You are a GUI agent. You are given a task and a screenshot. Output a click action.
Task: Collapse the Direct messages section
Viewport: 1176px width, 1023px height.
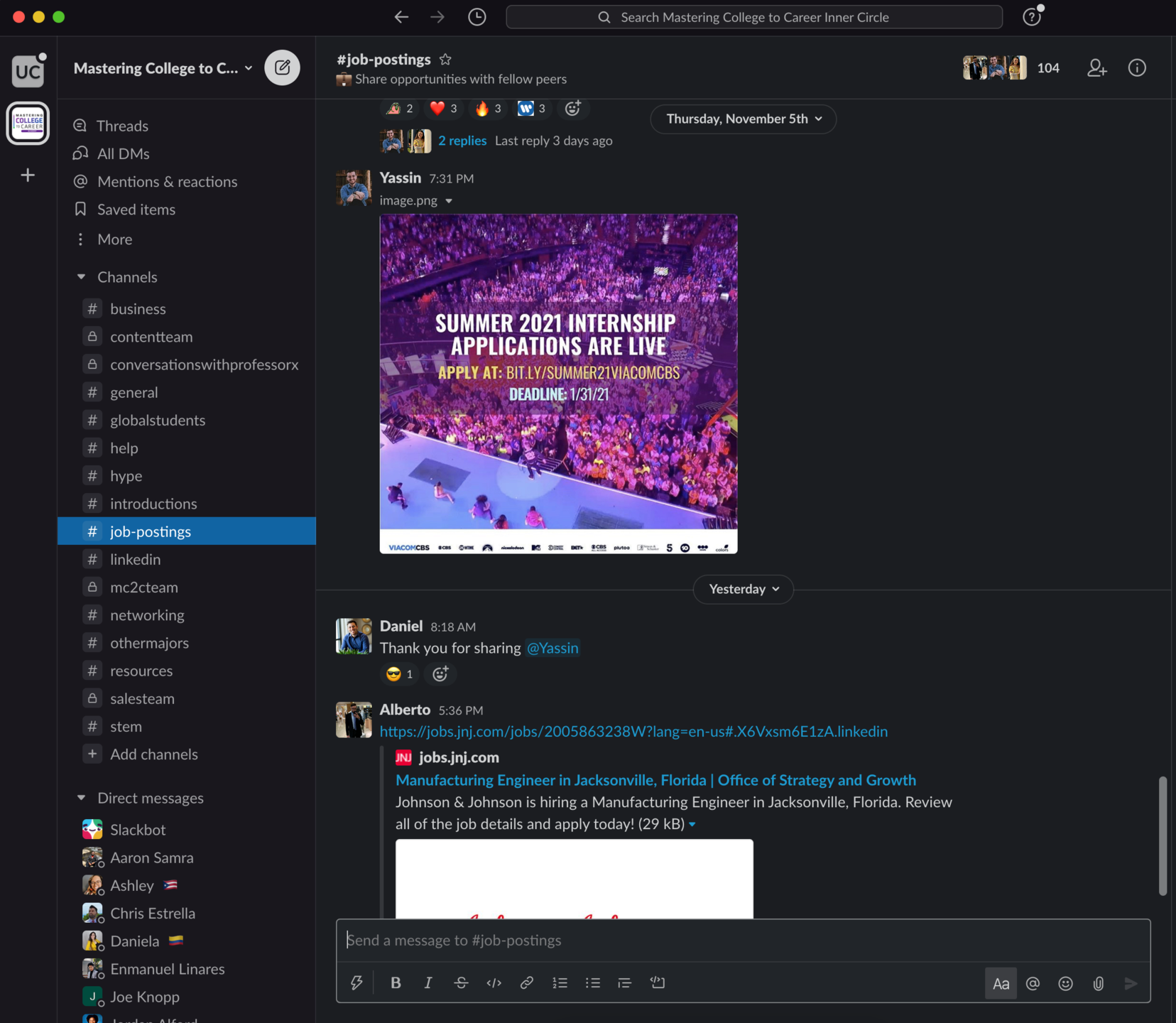[x=81, y=799]
